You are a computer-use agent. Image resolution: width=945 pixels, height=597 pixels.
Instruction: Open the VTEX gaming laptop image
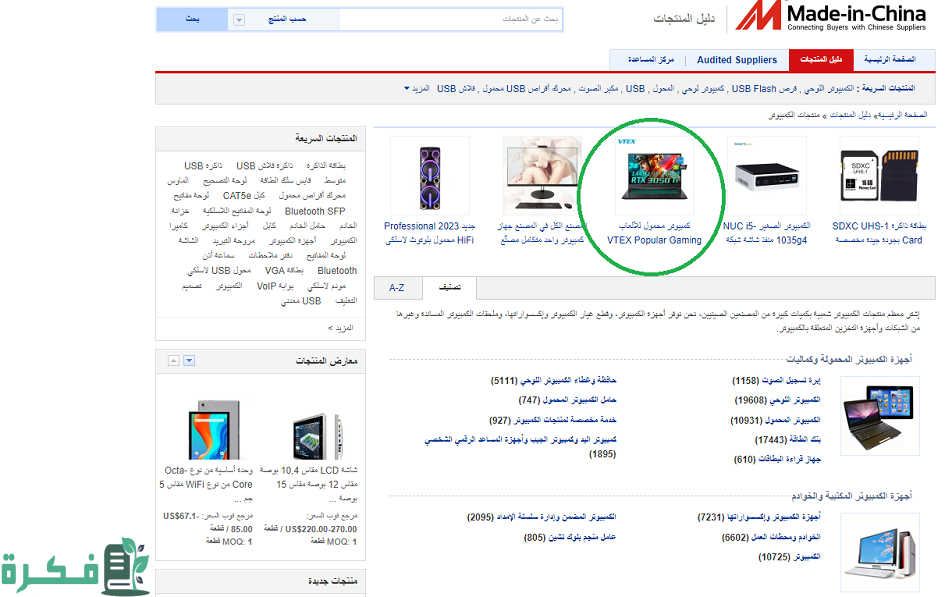point(655,176)
